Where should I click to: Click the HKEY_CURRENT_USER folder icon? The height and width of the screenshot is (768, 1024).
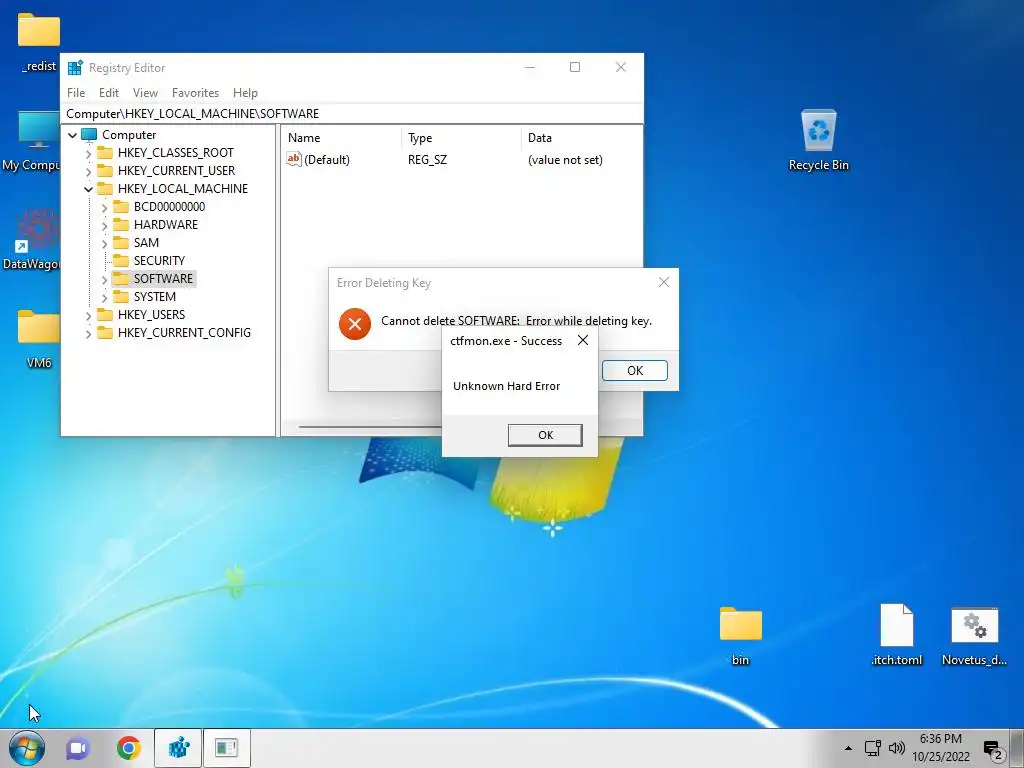tap(104, 170)
